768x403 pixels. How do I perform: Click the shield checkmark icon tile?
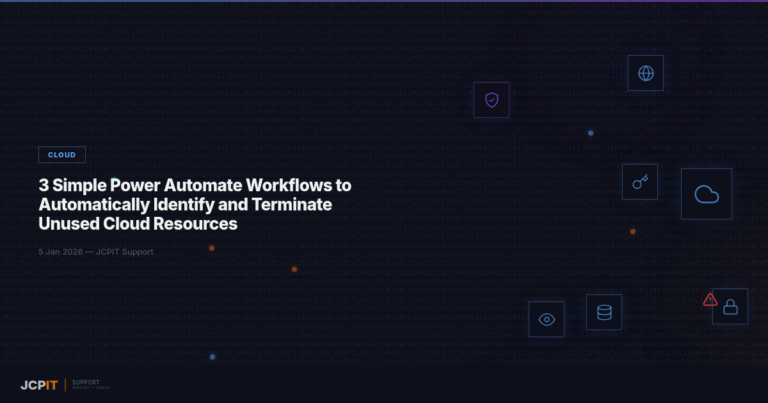pyautogui.click(x=491, y=100)
